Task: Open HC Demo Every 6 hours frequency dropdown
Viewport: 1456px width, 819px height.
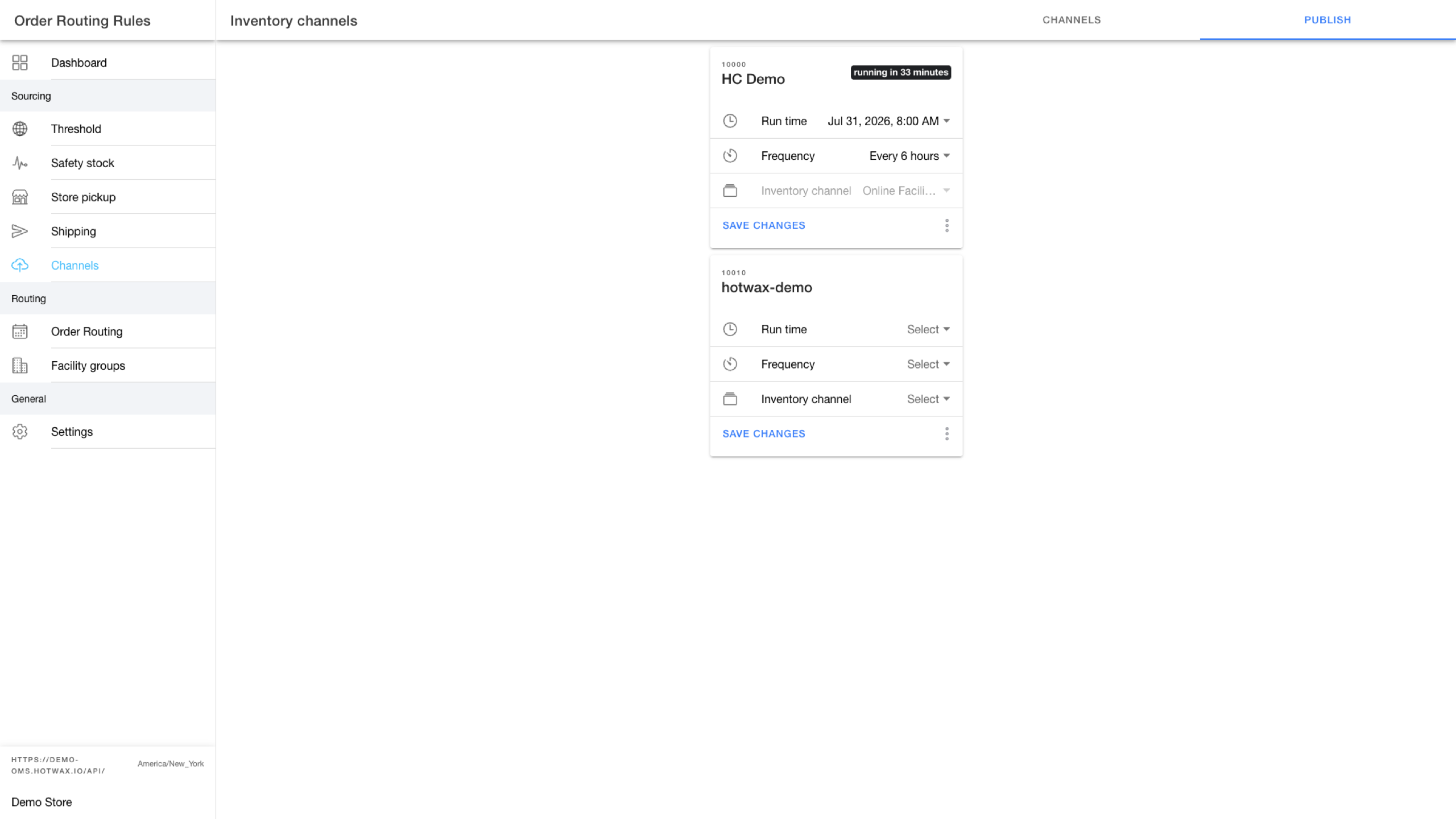Action: click(x=910, y=156)
